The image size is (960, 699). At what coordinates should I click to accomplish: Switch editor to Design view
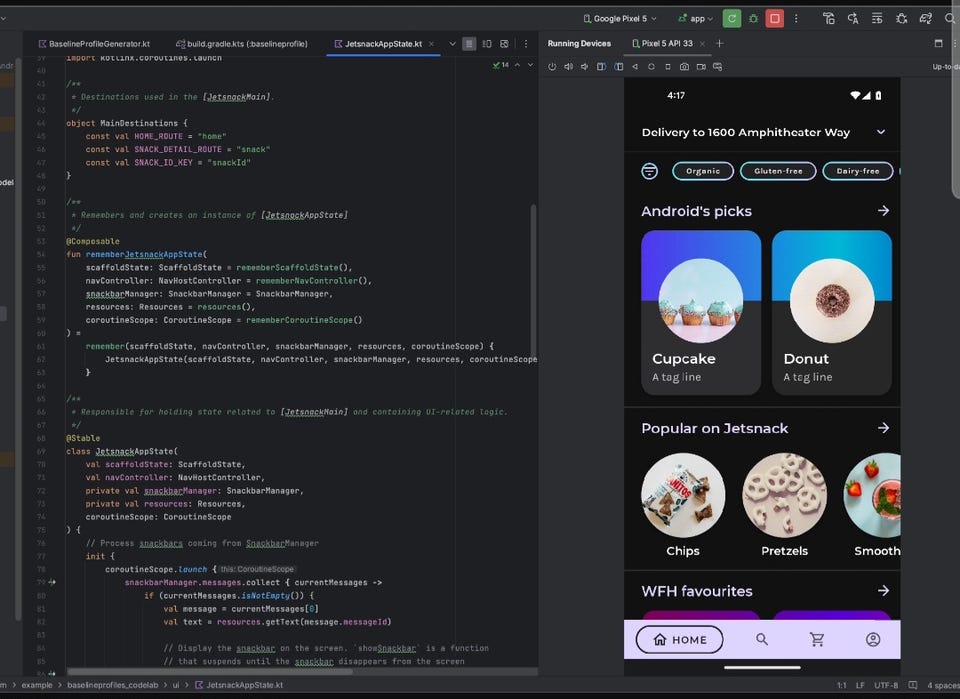(504, 43)
